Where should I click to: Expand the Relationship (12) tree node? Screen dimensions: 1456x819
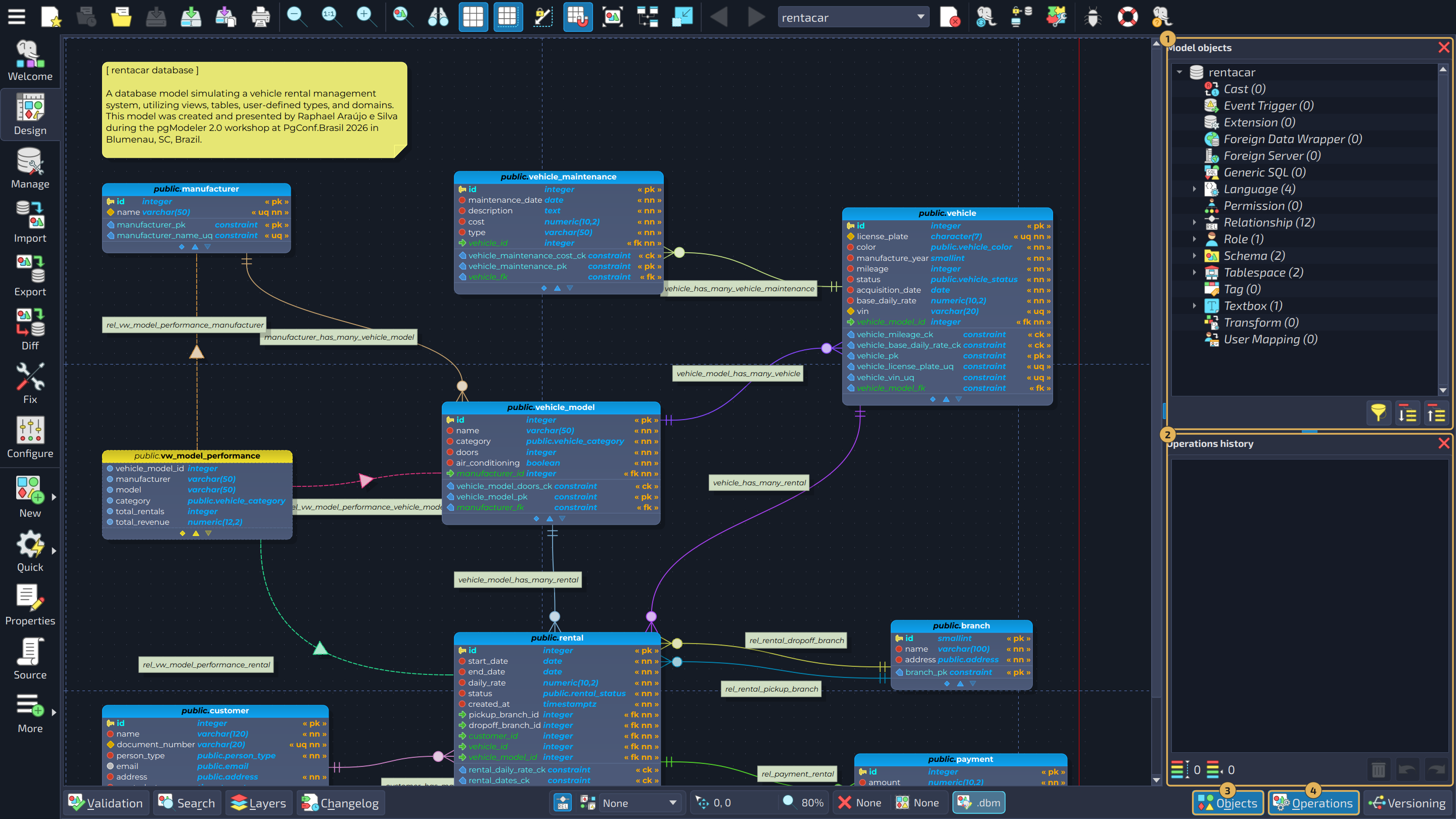[x=1194, y=222]
